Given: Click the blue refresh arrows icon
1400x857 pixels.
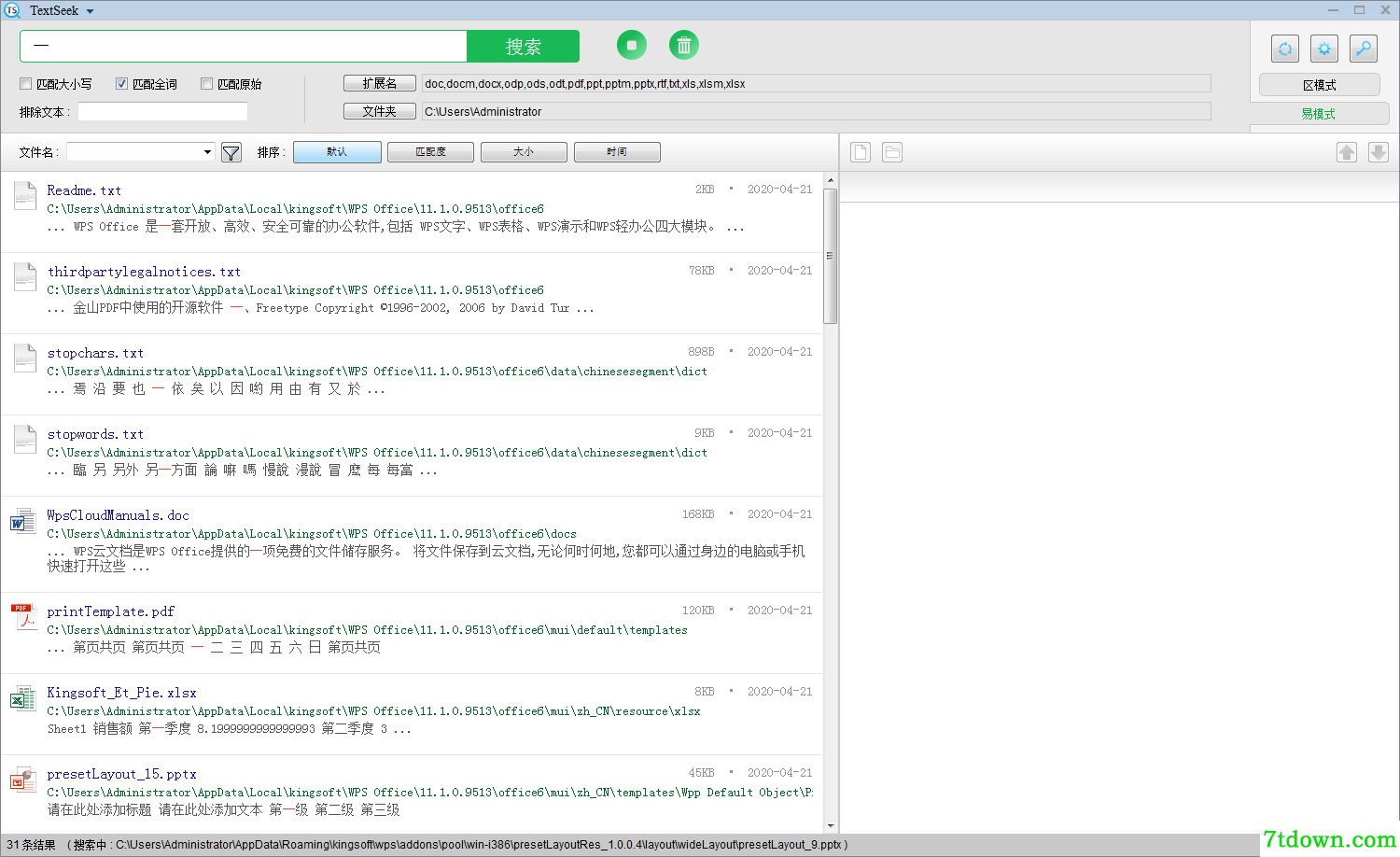Looking at the screenshot, I should pos(1285,49).
